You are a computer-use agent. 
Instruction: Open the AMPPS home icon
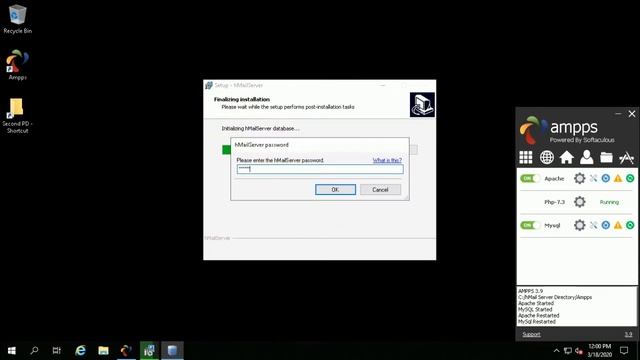pyautogui.click(x=567, y=157)
